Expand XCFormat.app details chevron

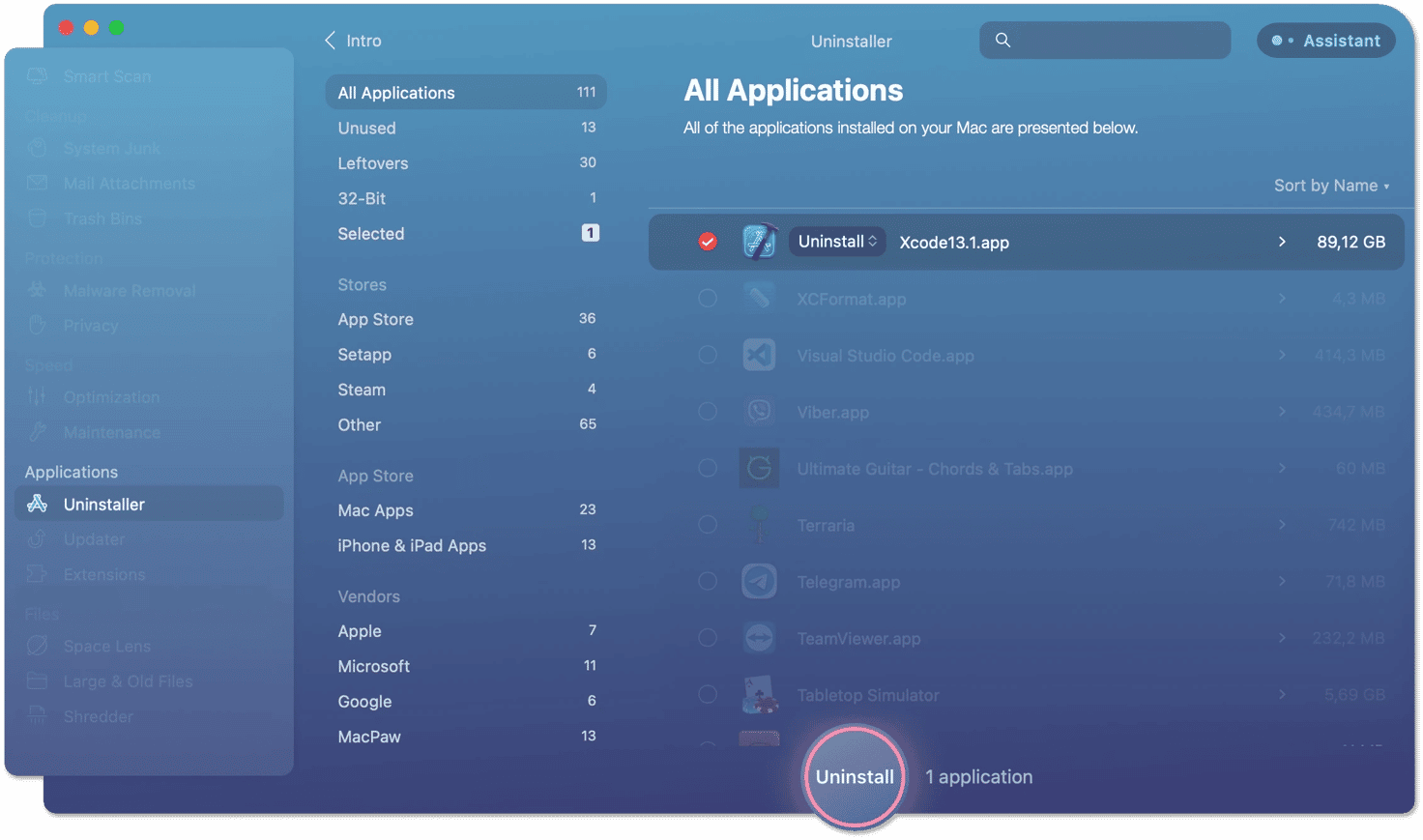click(1282, 299)
